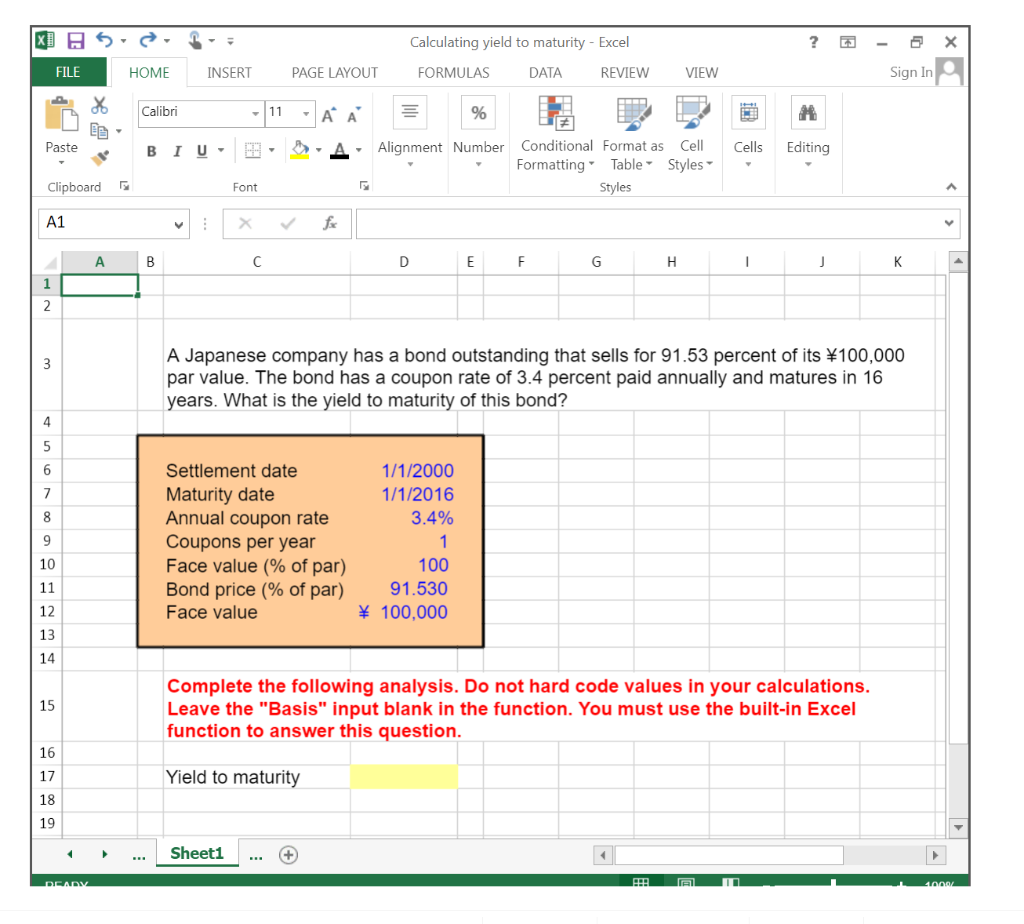Click the Cut scissors icon
Image resolution: width=1024 pixels, height=924 pixels.
coord(99,104)
